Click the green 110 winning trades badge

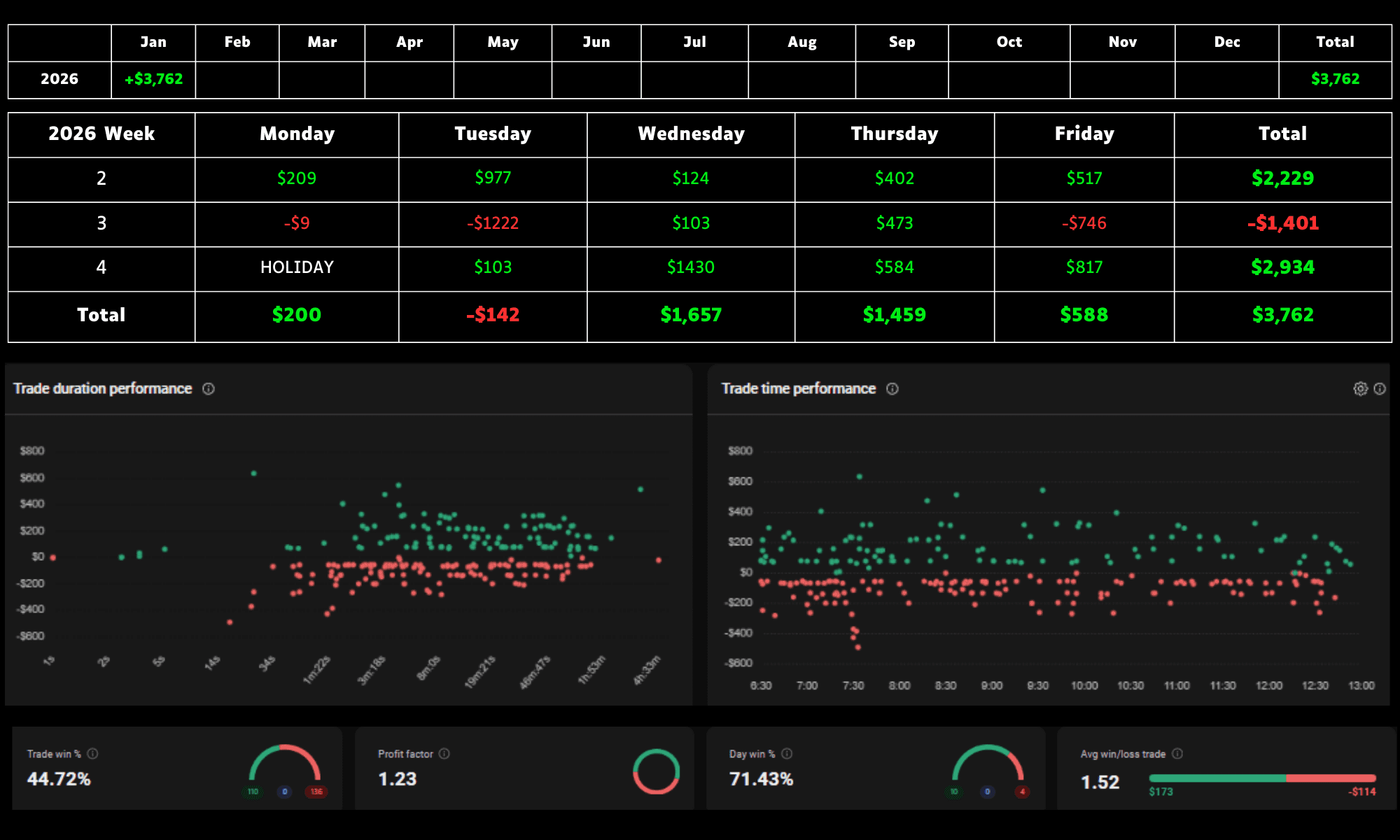[253, 792]
